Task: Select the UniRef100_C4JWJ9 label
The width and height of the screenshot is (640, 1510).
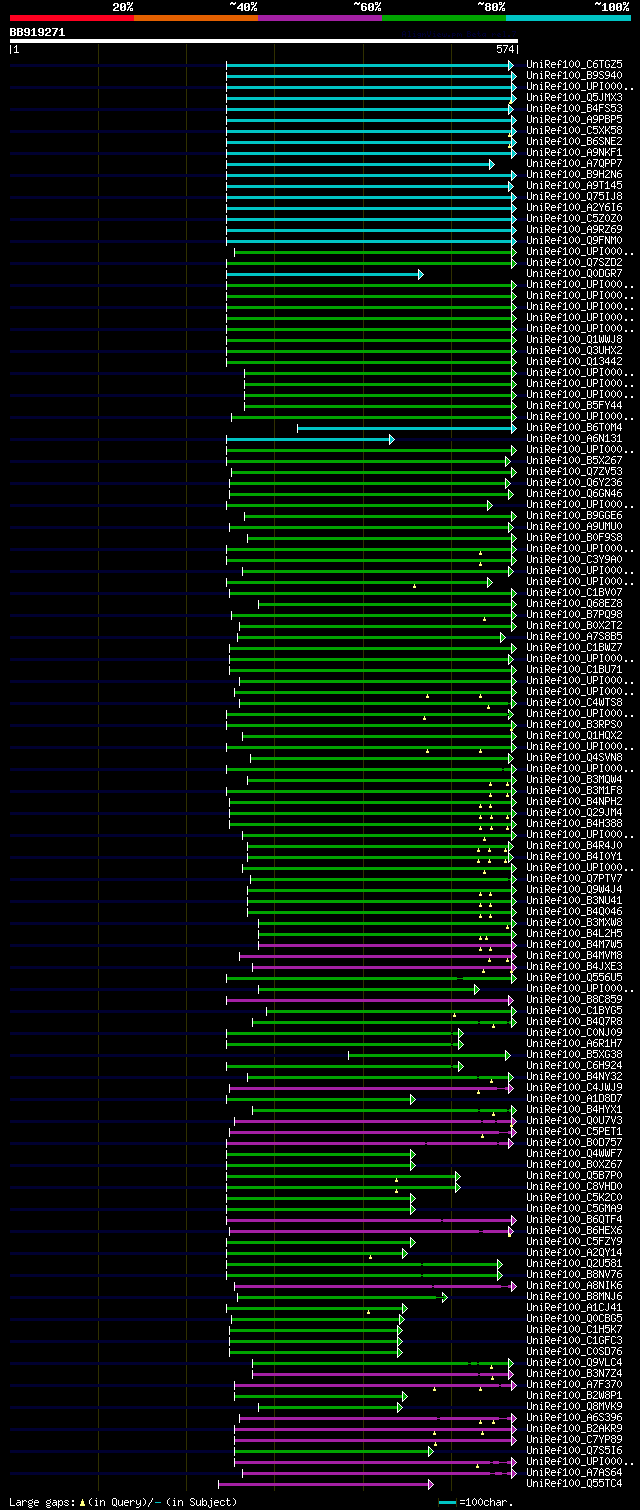Action: coord(574,1087)
